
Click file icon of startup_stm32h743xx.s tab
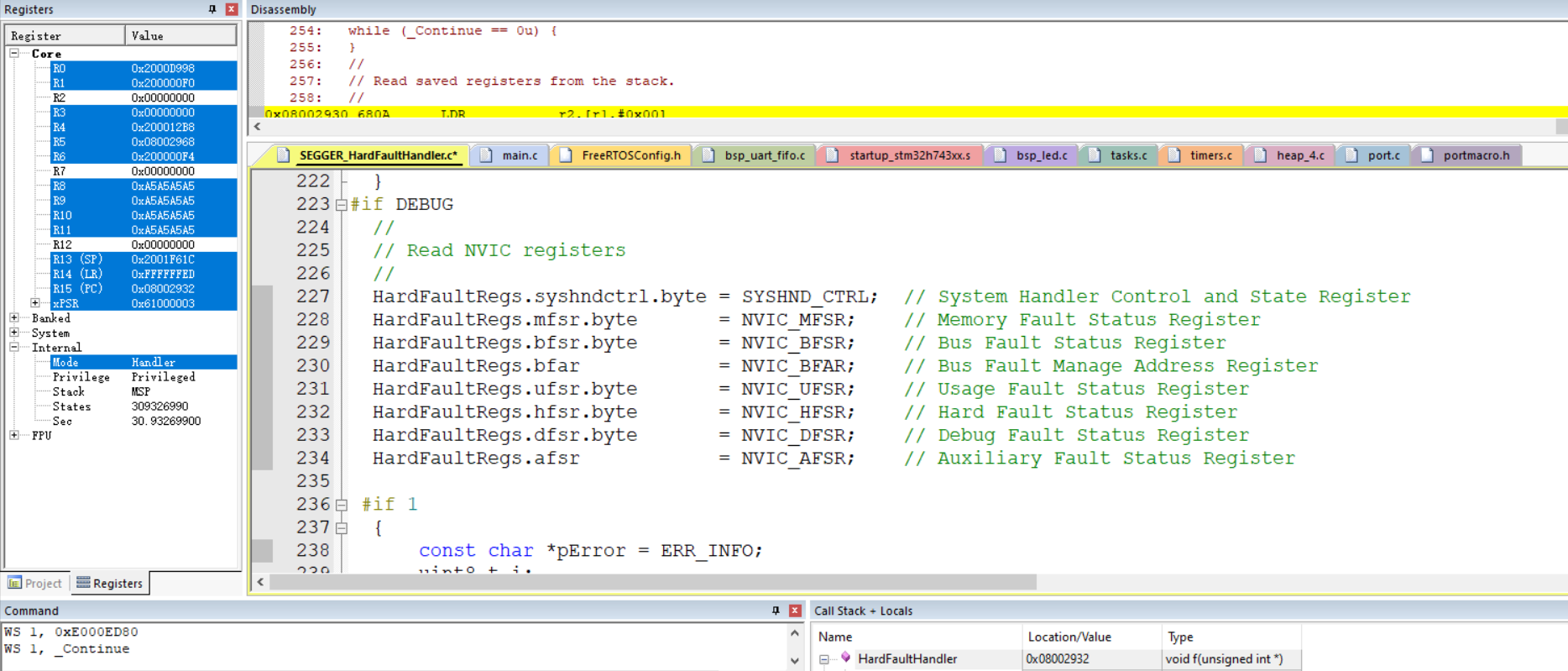click(x=833, y=155)
